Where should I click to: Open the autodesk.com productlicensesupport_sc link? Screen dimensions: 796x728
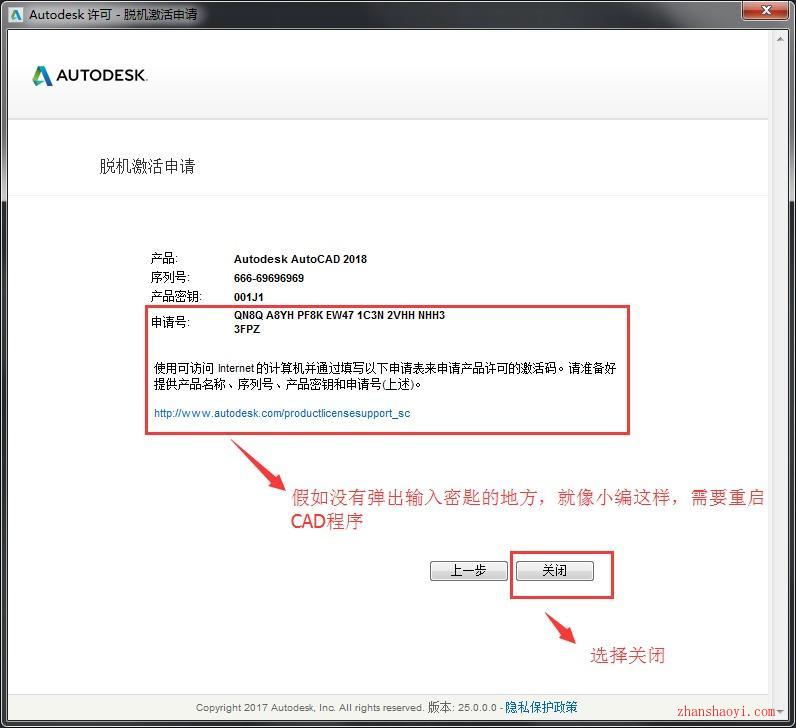click(x=282, y=413)
